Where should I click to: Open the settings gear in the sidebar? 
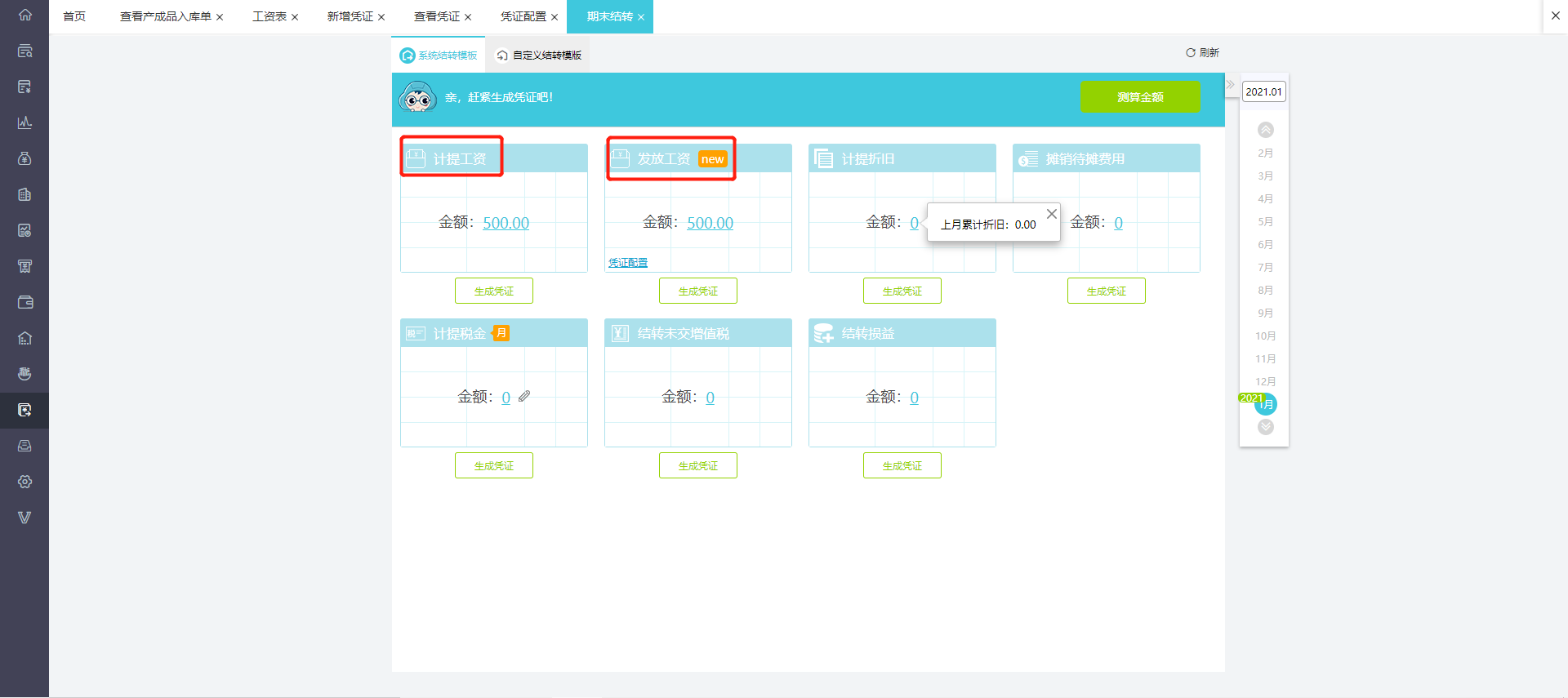[24, 482]
